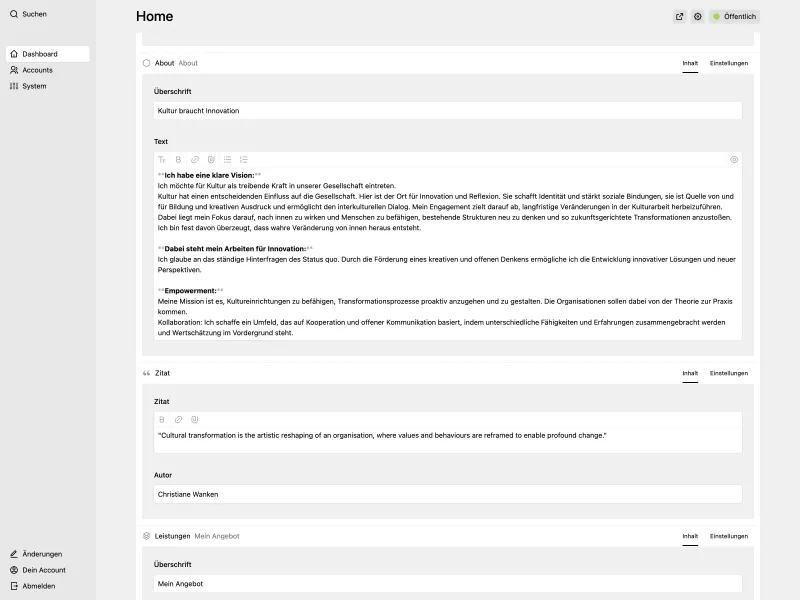Switch to the Einstellungen tab of the About block
The height and width of the screenshot is (600, 800).
729,62
